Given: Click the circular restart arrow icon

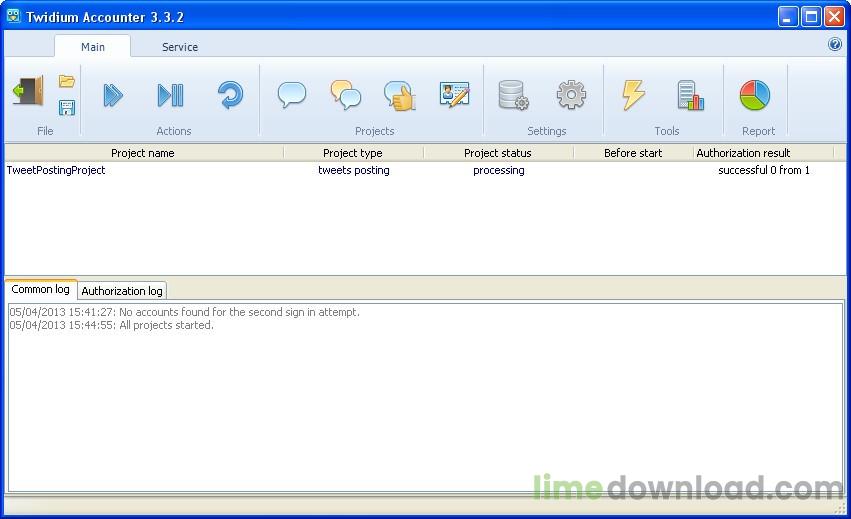Looking at the screenshot, I should (x=231, y=95).
